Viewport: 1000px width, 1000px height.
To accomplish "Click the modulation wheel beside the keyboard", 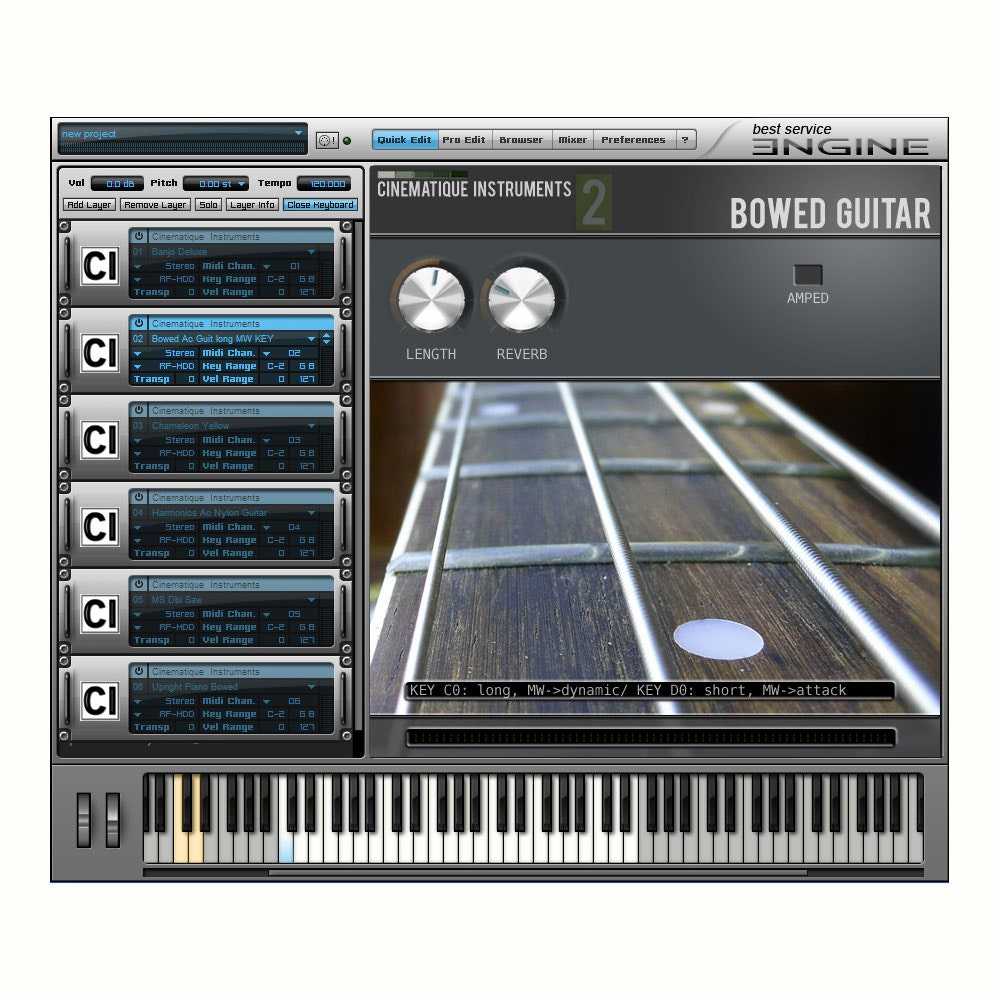I will click(113, 820).
